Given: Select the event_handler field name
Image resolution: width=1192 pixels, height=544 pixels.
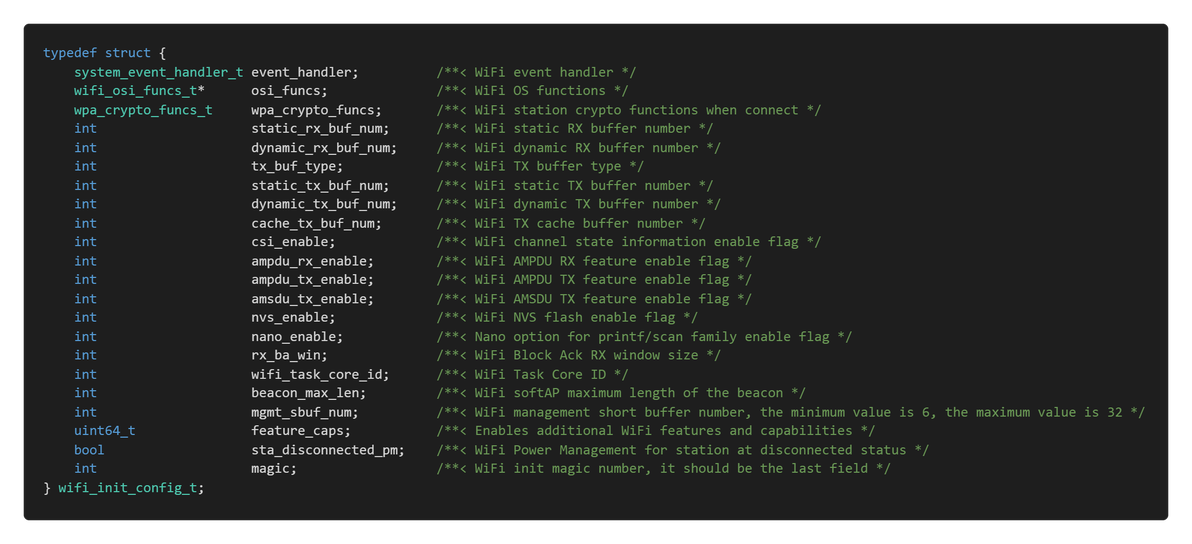Looking at the screenshot, I should point(304,72).
